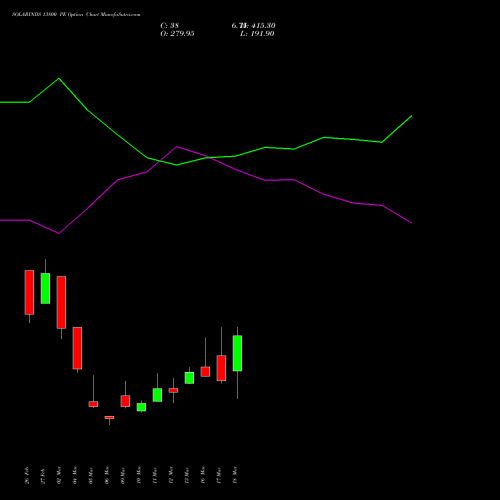This screenshot has width=500, height=500.
Task: Click the red candlestick for 04 Mar
Action: 77,348
